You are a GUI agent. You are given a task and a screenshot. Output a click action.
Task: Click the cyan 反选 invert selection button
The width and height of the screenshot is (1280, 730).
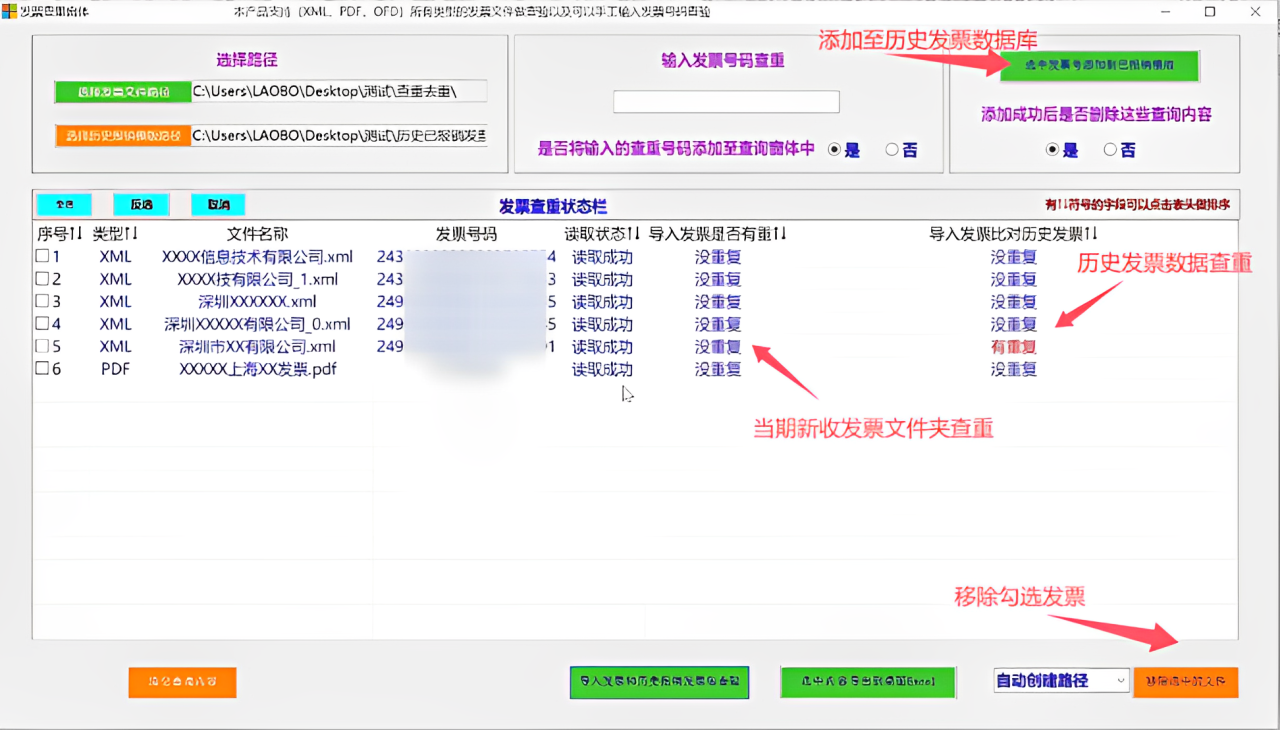coord(141,204)
